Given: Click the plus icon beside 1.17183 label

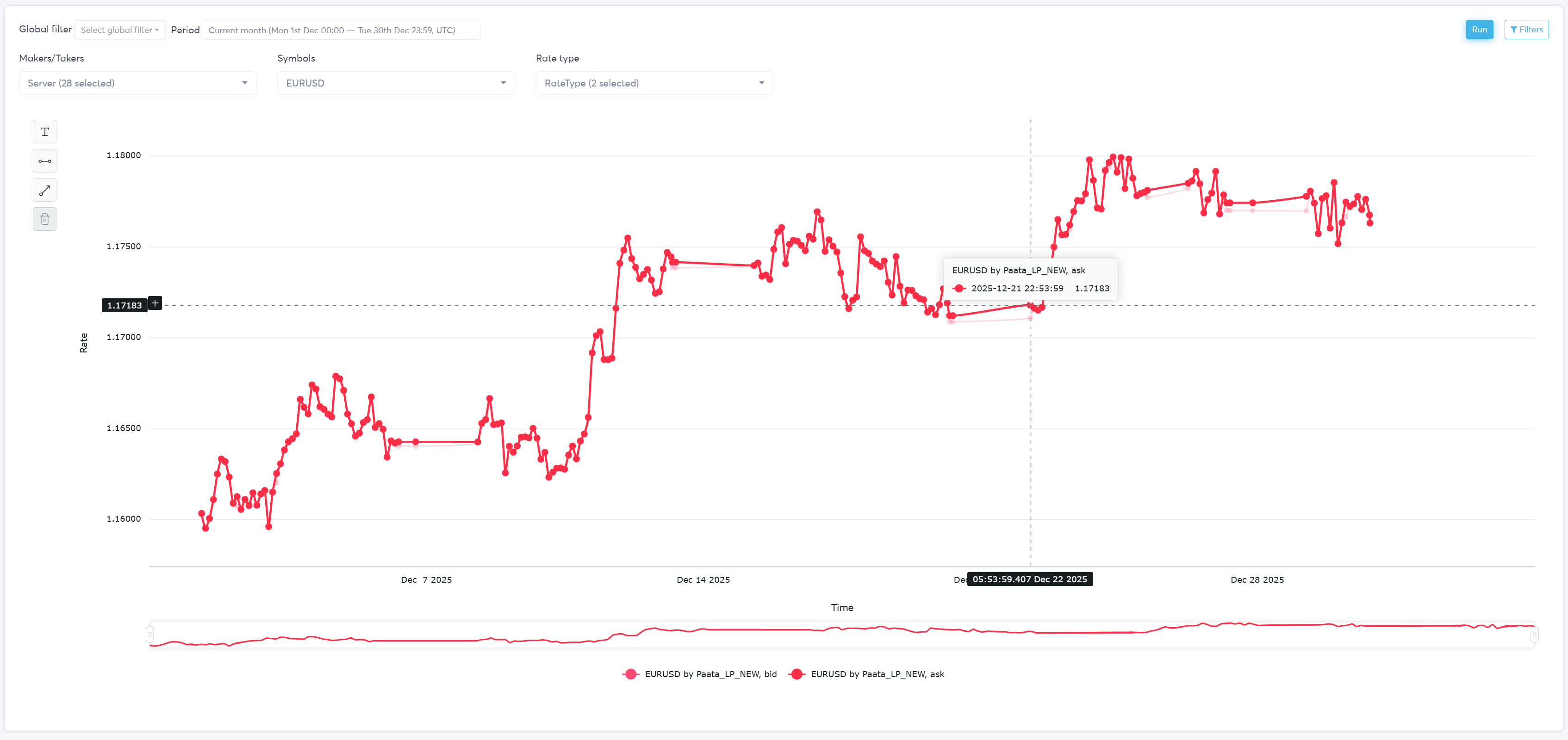Looking at the screenshot, I should [155, 303].
